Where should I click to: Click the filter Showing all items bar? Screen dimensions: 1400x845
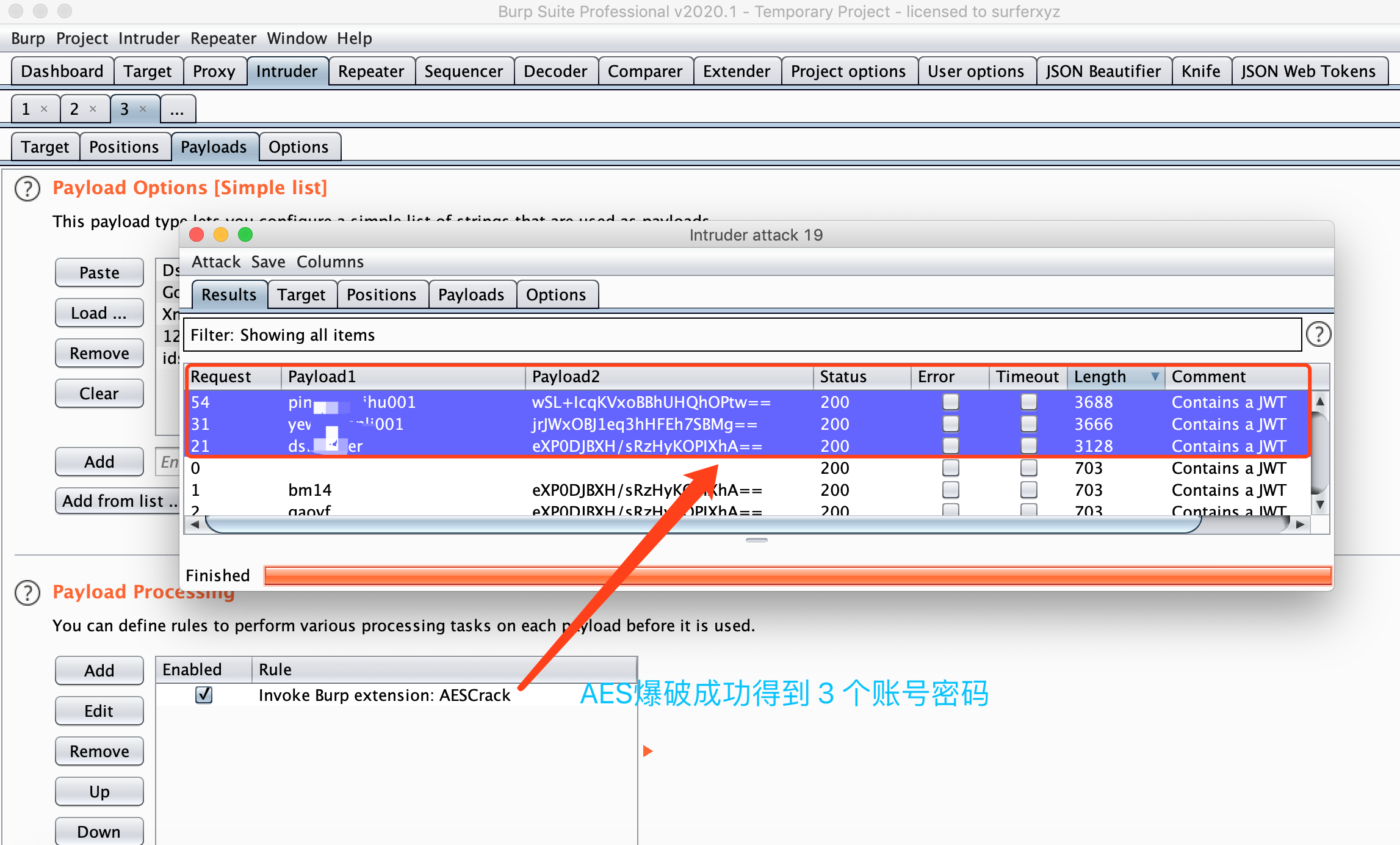pyautogui.click(x=741, y=335)
